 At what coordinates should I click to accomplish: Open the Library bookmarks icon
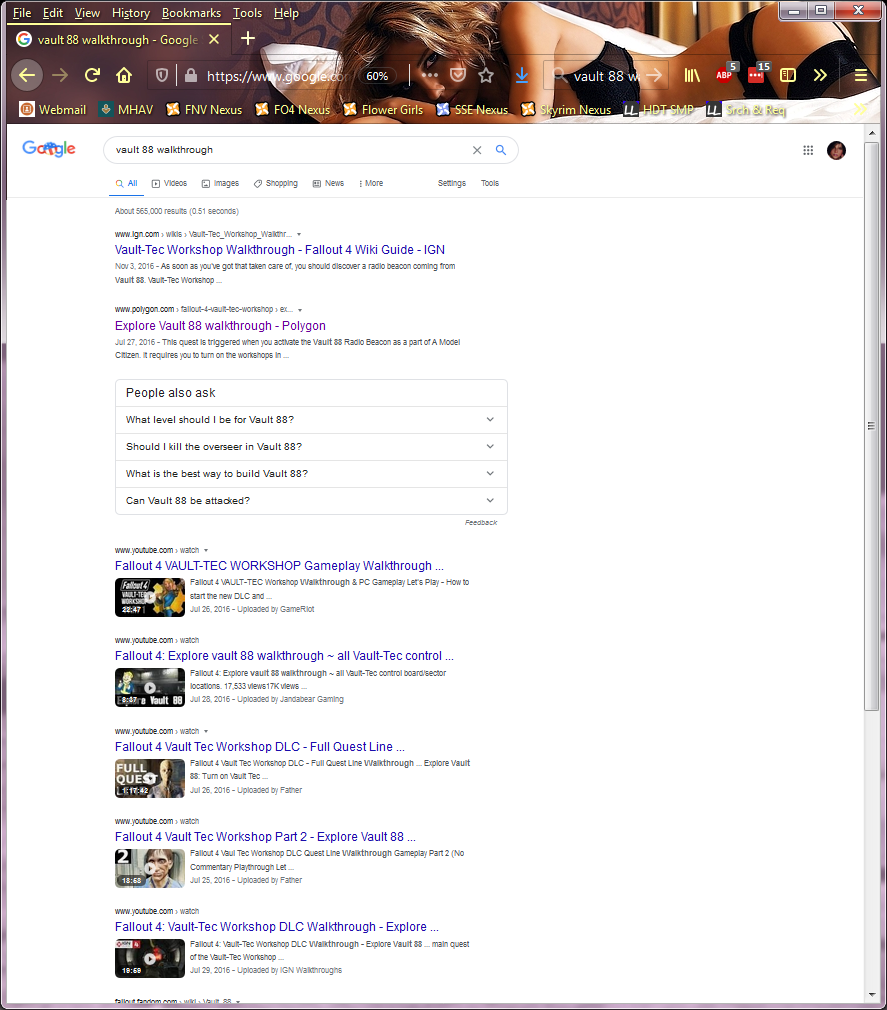click(692, 75)
